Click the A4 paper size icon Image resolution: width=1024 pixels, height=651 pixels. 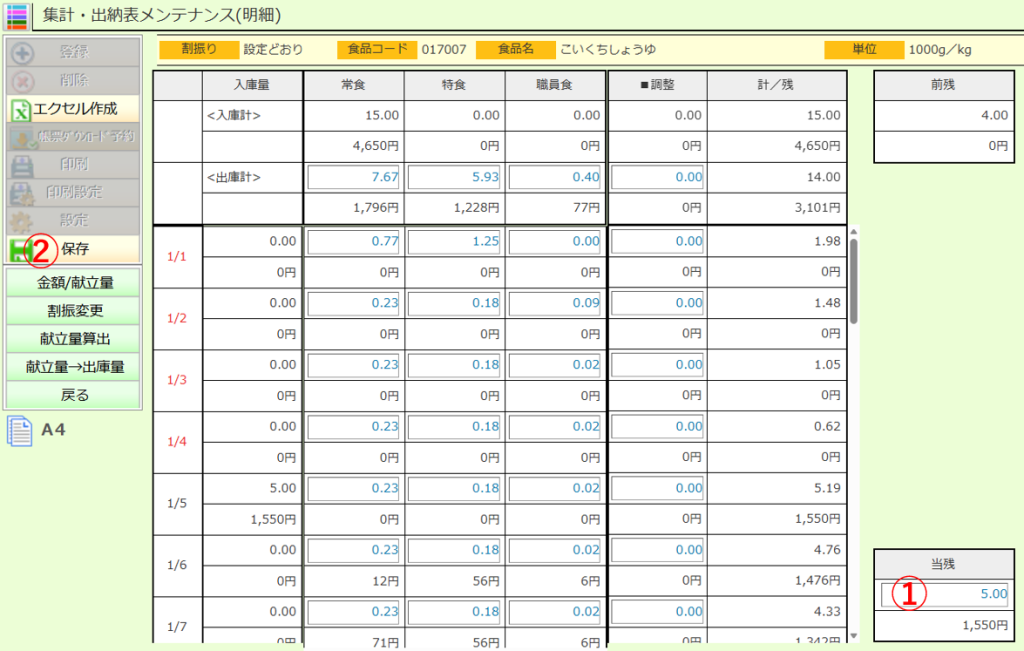click(x=20, y=431)
